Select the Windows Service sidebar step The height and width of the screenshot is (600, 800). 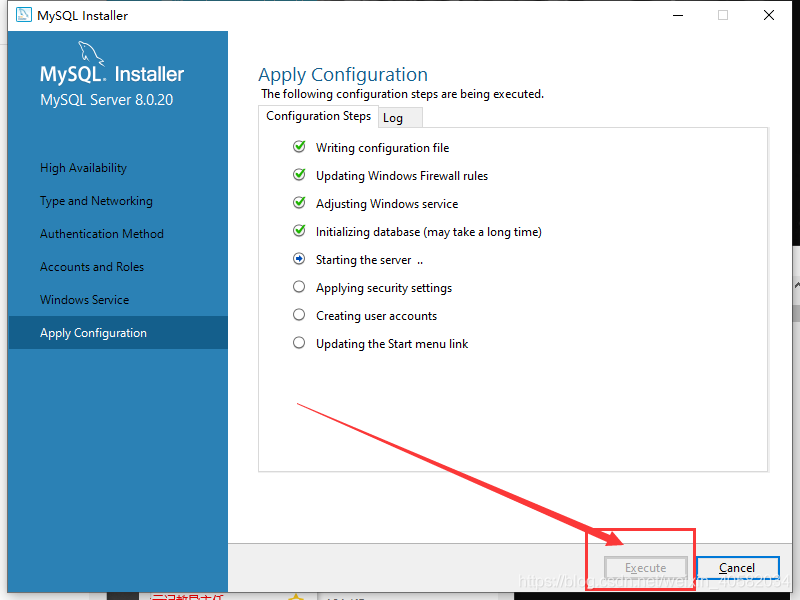tap(85, 299)
